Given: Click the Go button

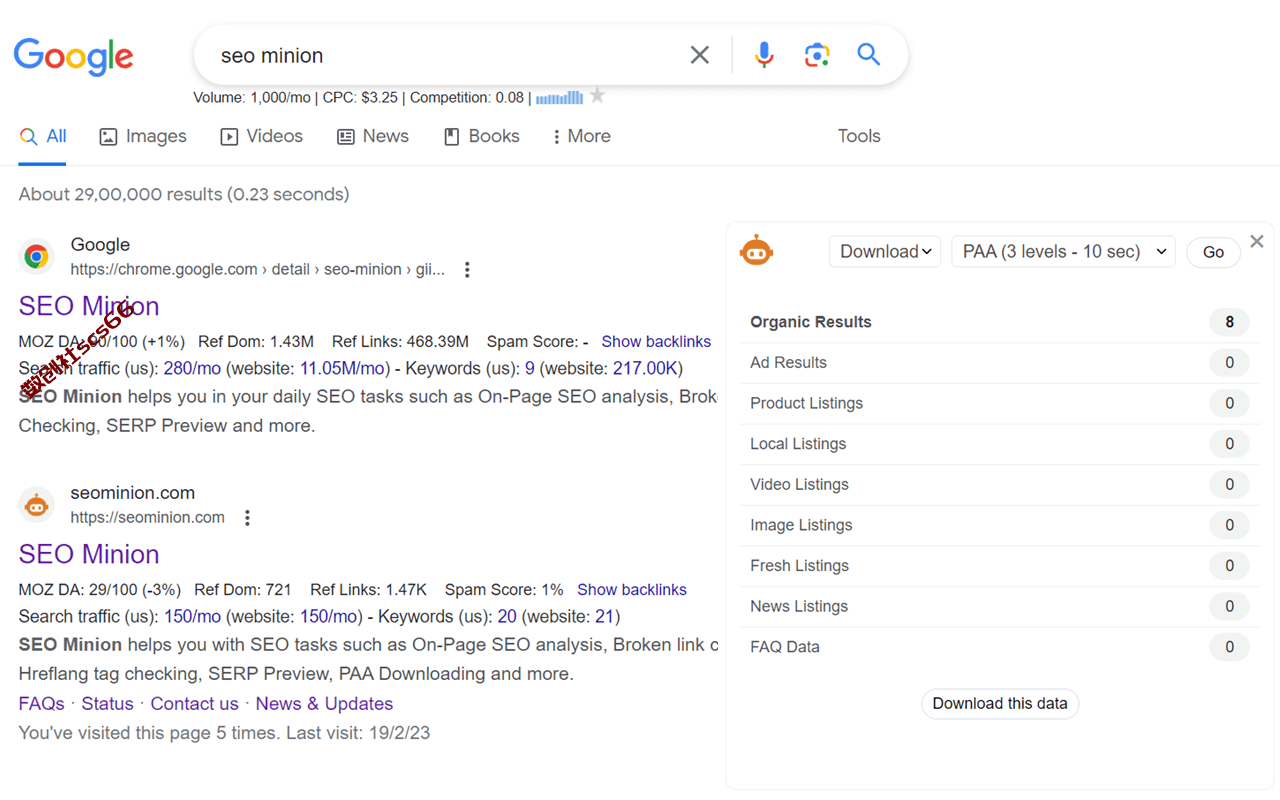Looking at the screenshot, I should (x=1213, y=253).
